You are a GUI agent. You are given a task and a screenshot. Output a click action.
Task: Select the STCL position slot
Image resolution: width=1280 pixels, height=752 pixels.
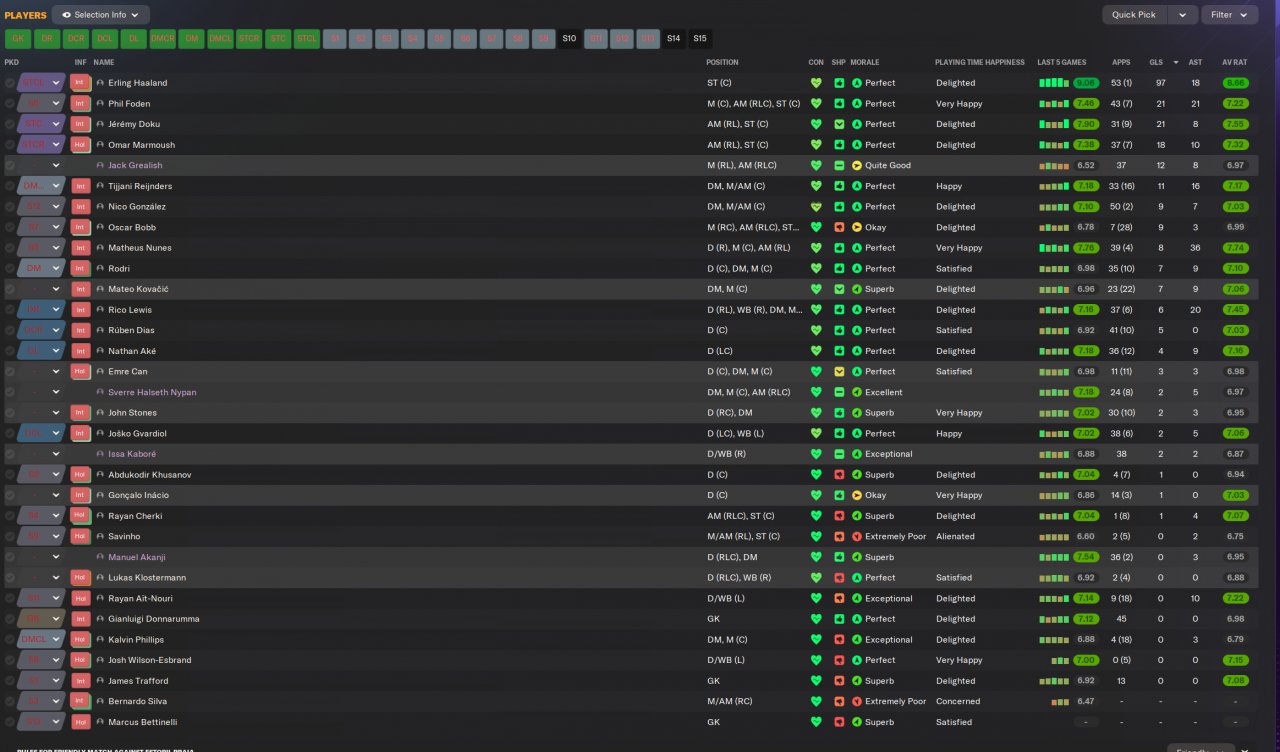point(307,39)
